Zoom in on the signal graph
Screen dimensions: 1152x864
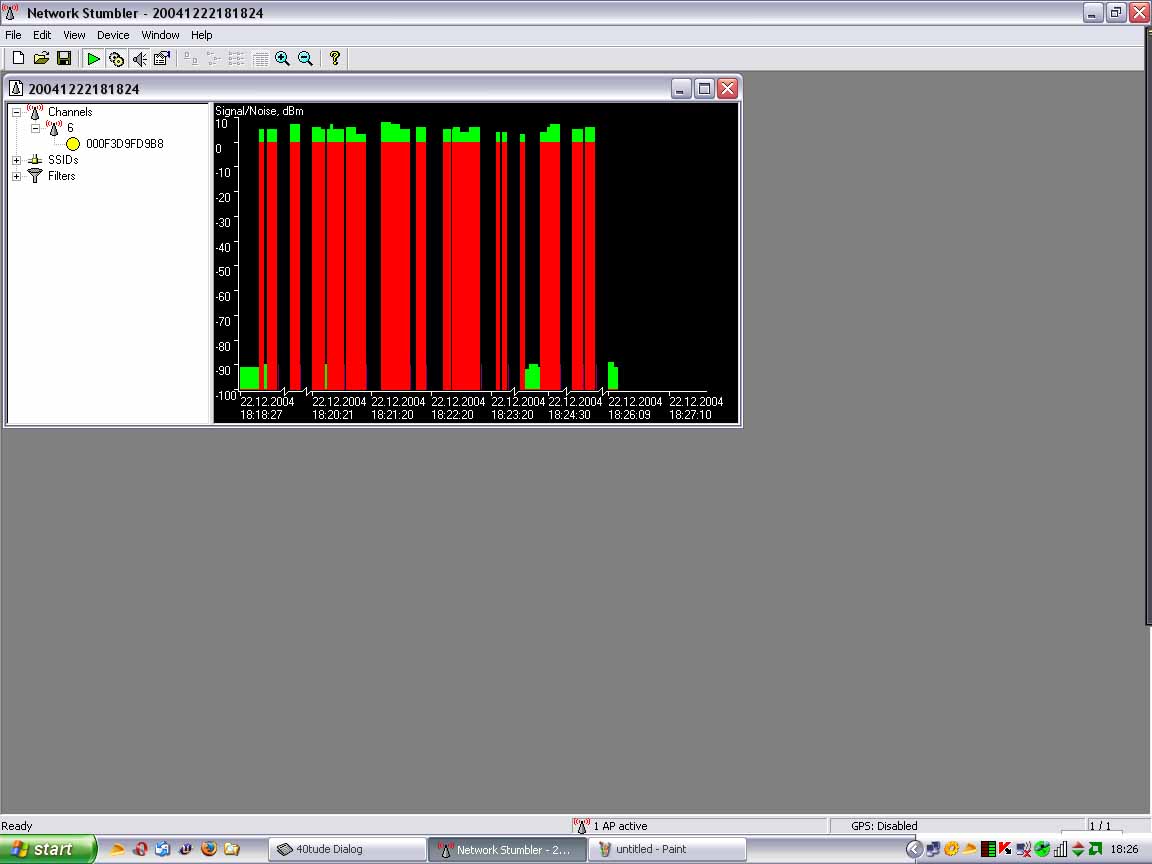283,59
